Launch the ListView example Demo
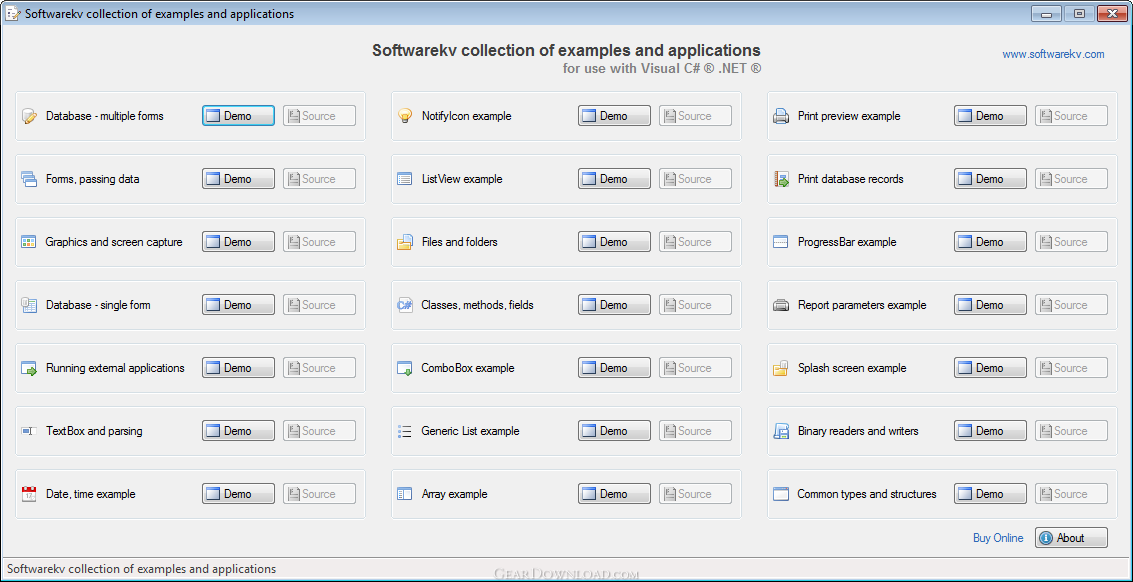Image resolution: width=1133 pixels, height=582 pixels. point(614,179)
